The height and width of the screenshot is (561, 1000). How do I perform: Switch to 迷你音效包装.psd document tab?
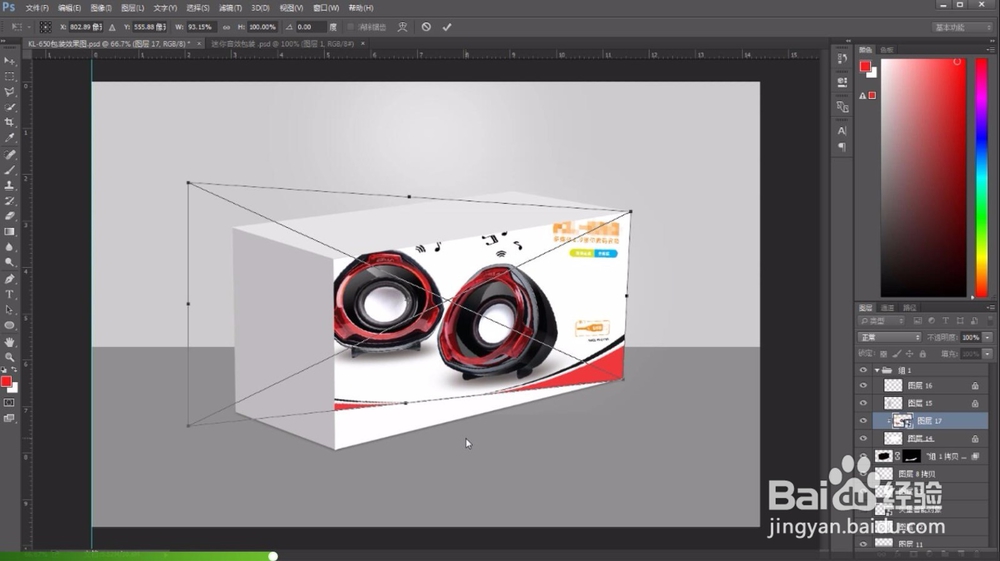coord(283,44)
